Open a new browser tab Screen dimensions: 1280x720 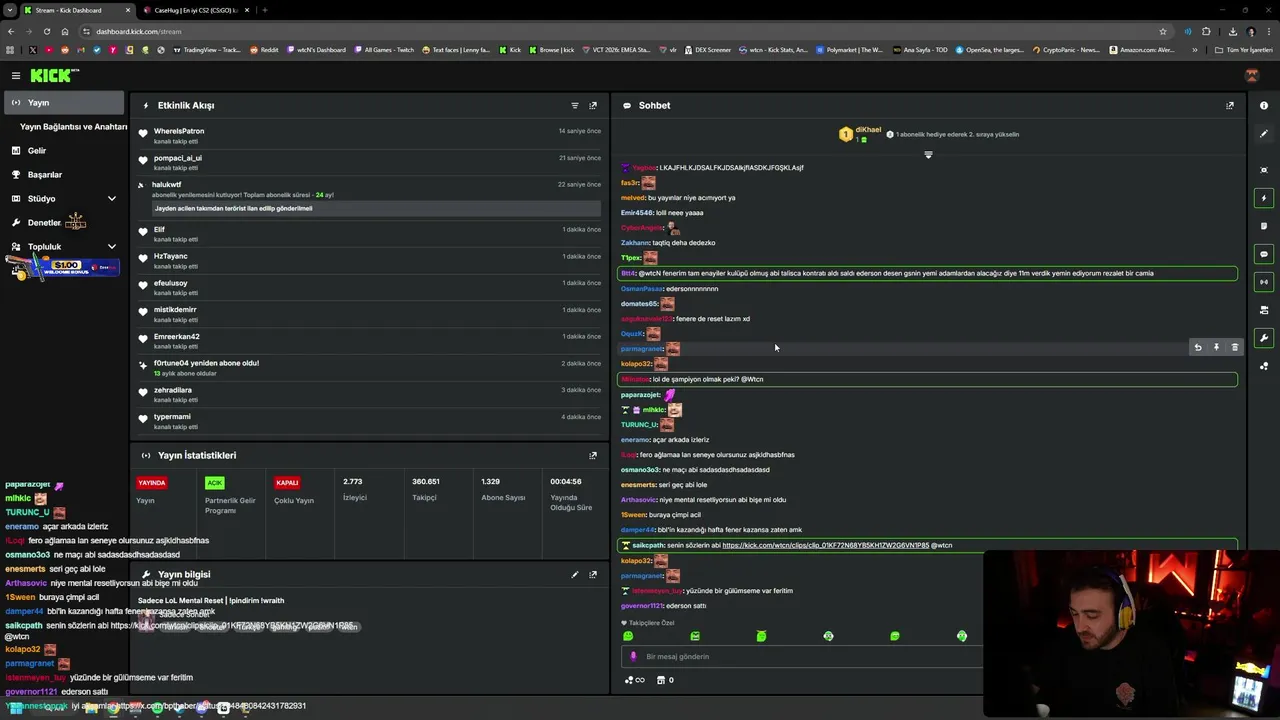264,10
